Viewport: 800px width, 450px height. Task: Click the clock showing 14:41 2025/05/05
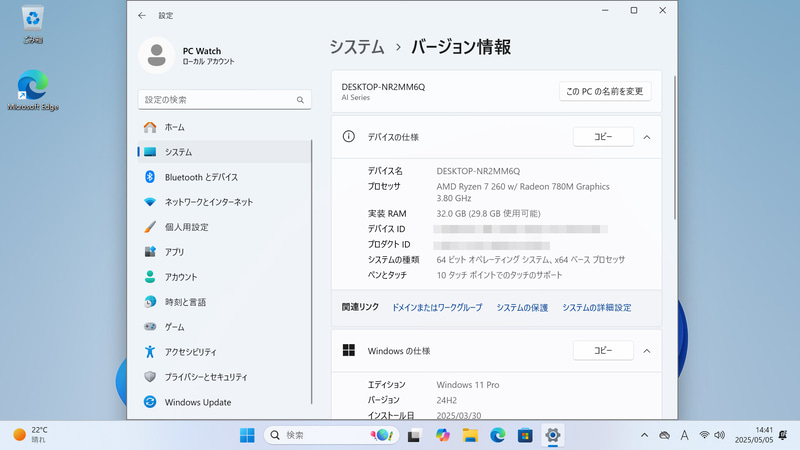(754, 435)
